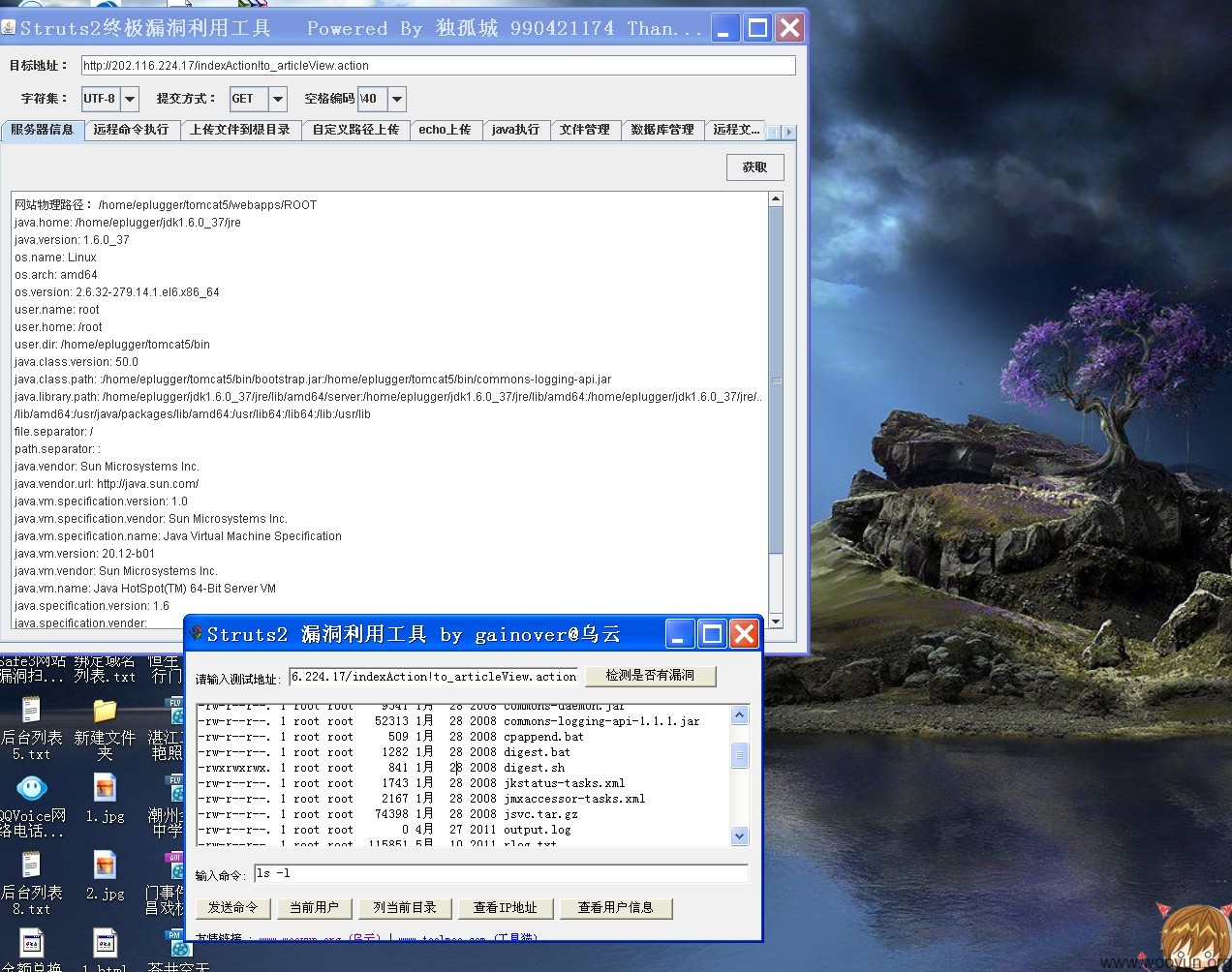
Task: Click the digest.sh line in output
Action: [383, 768]
